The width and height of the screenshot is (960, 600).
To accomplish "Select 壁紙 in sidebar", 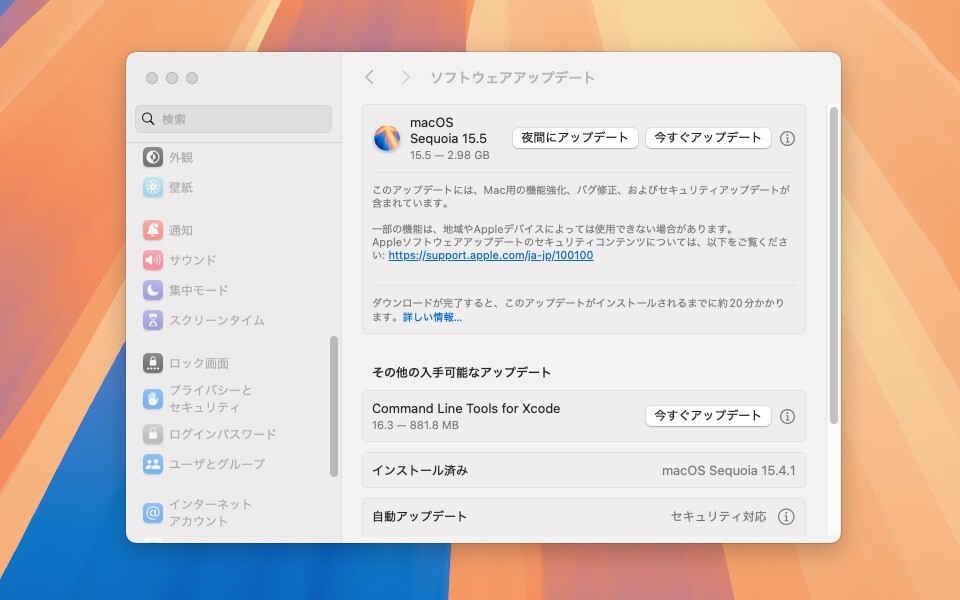I will (x=181, y=187).
